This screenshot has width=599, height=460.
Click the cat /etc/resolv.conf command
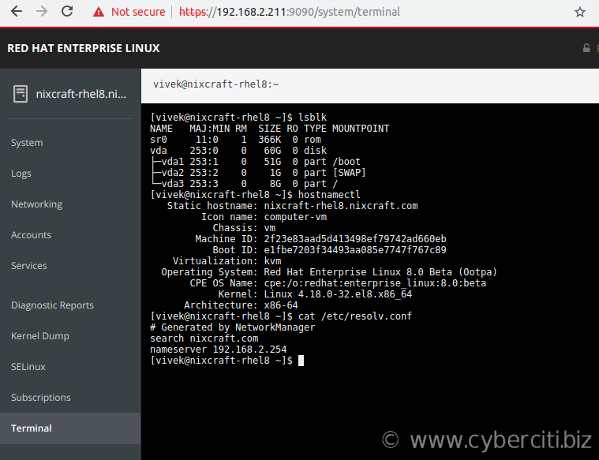pos(355,316)
